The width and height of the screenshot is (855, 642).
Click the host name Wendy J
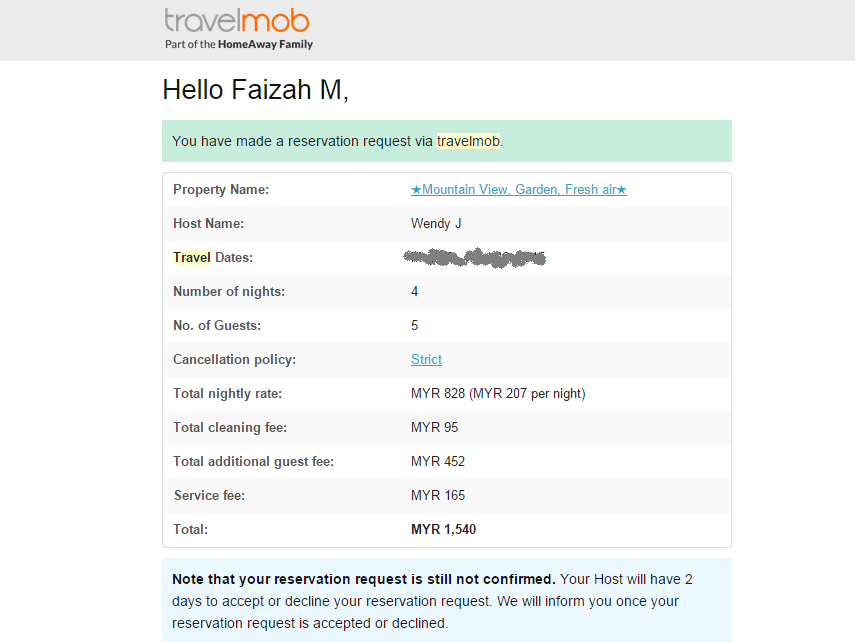[x=436, y=224]
